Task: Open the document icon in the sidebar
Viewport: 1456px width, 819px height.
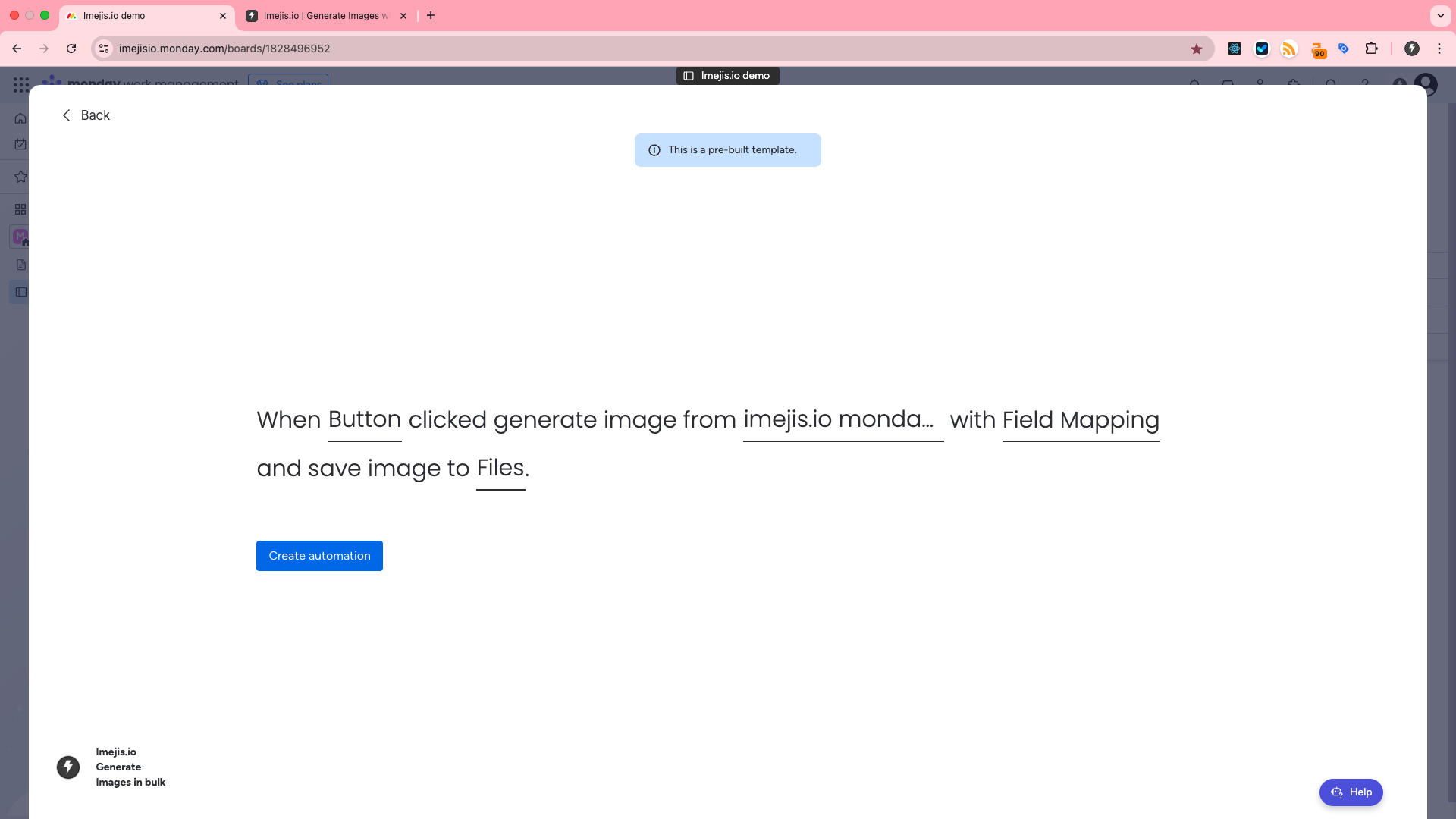Action: (x=20, y=265)
